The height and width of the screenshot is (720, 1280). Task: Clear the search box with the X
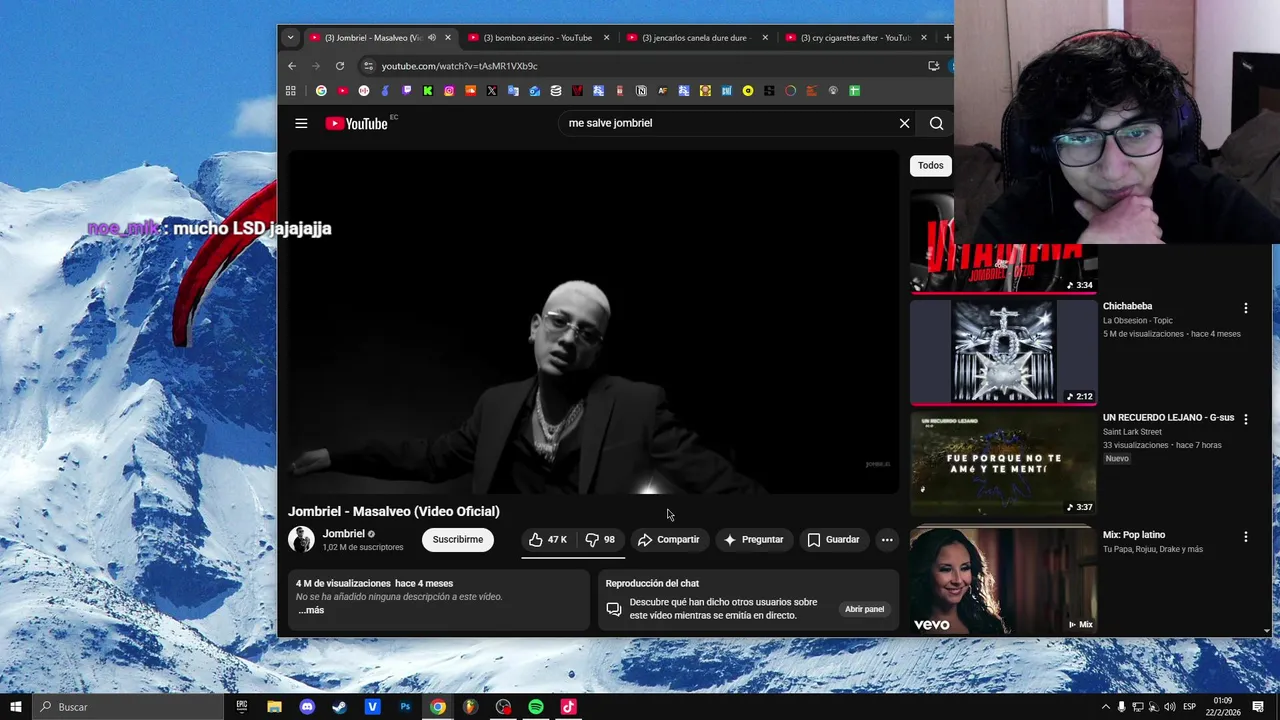click(904, 123)
